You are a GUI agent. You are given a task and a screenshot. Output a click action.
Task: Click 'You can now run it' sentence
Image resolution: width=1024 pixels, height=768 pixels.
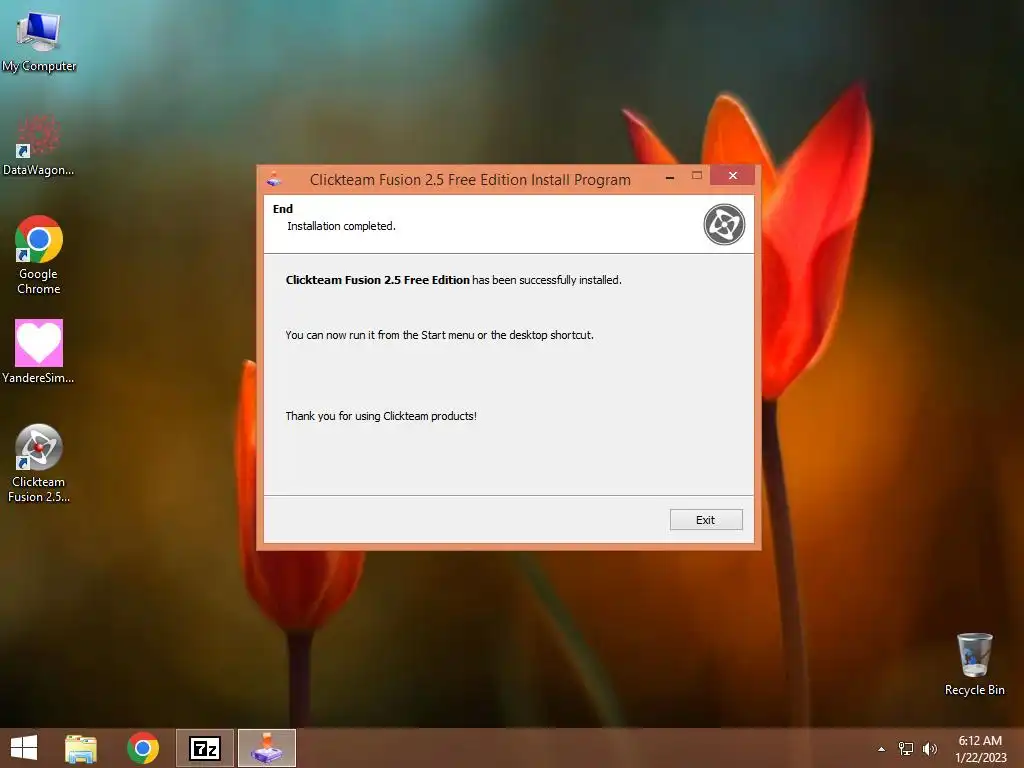point(440,335)
